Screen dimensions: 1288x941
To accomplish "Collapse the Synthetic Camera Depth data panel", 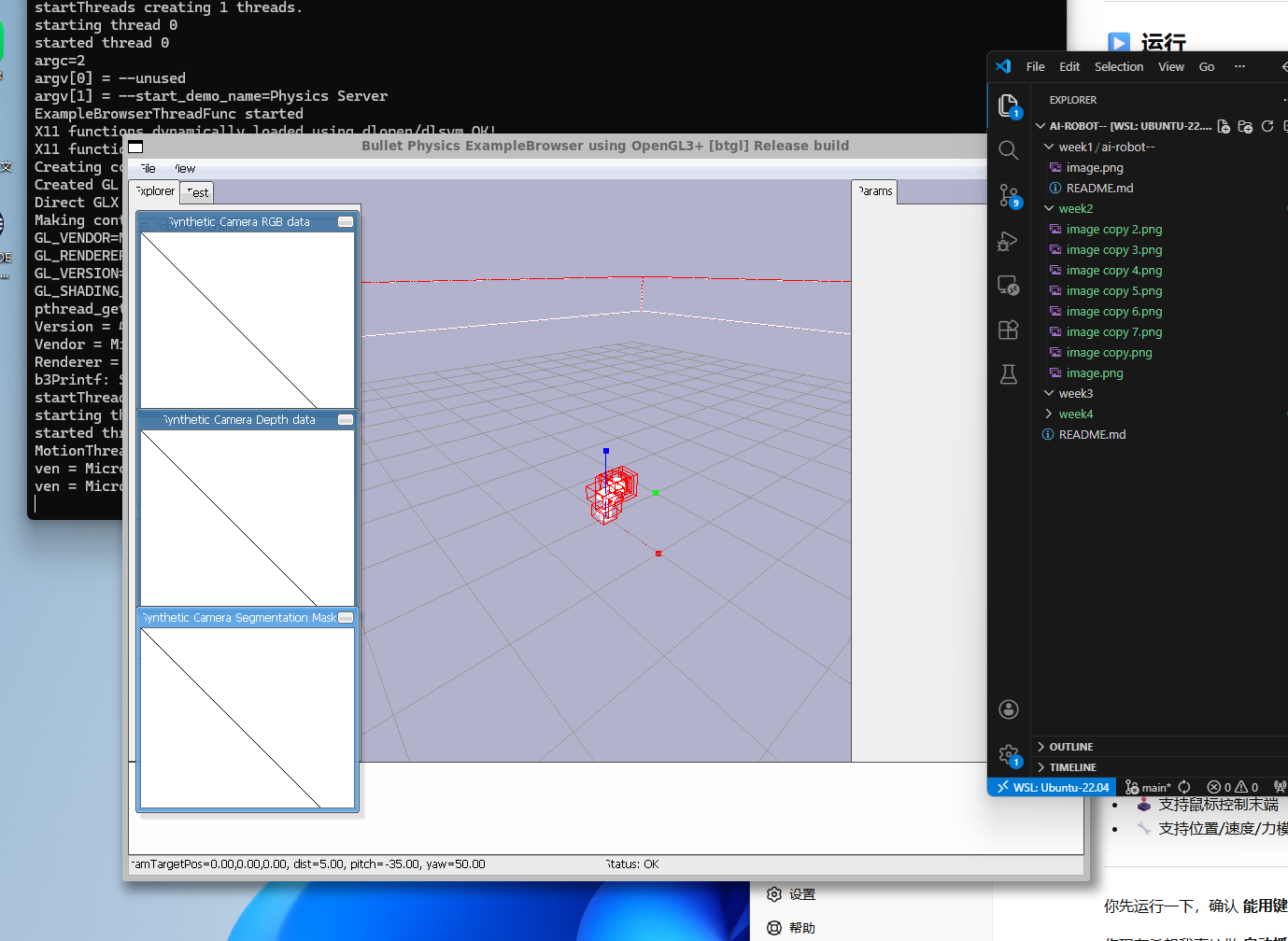I will pos(346,420).
